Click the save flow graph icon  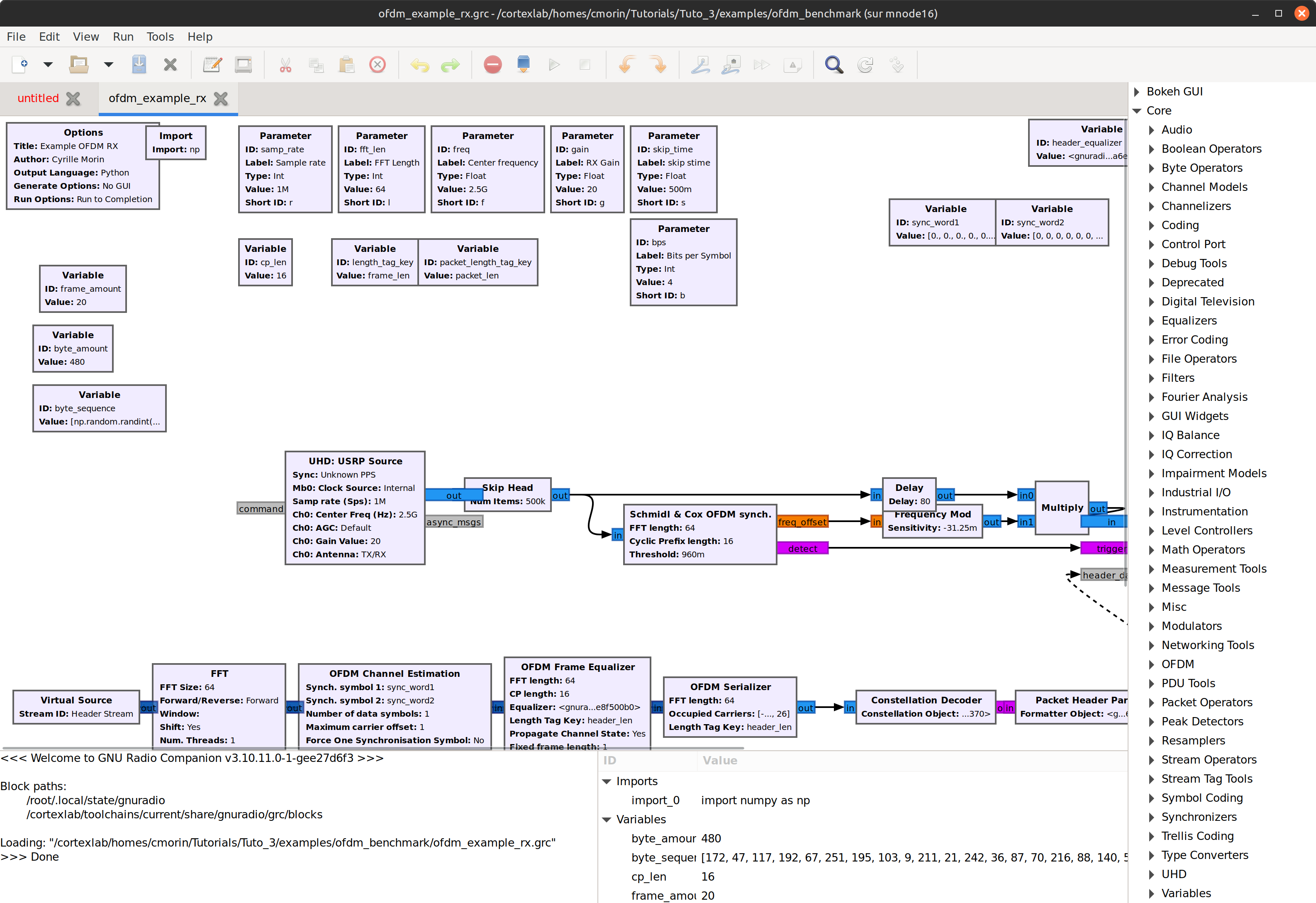pyautogui.click(x=139, y=65)
